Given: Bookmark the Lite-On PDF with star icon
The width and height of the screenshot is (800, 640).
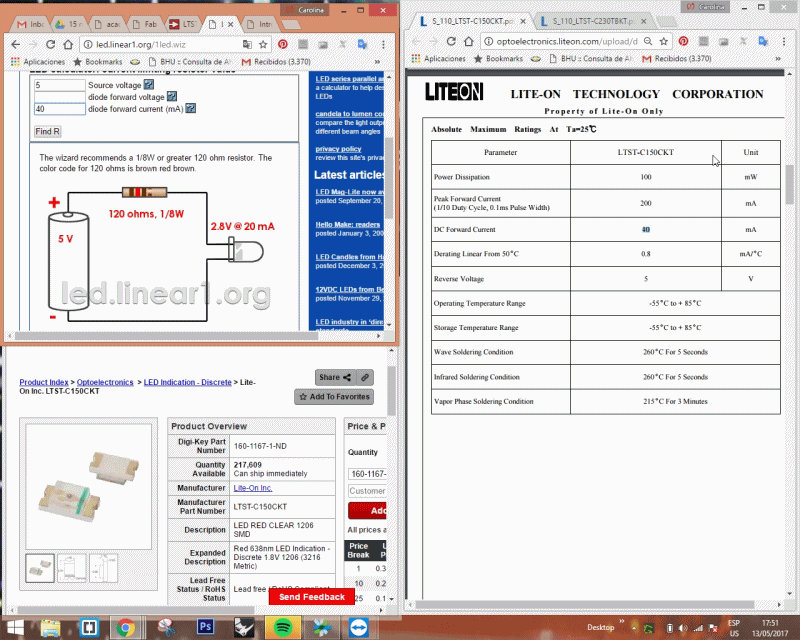Looking at the screenshot, I should click(x=664, y=41).
